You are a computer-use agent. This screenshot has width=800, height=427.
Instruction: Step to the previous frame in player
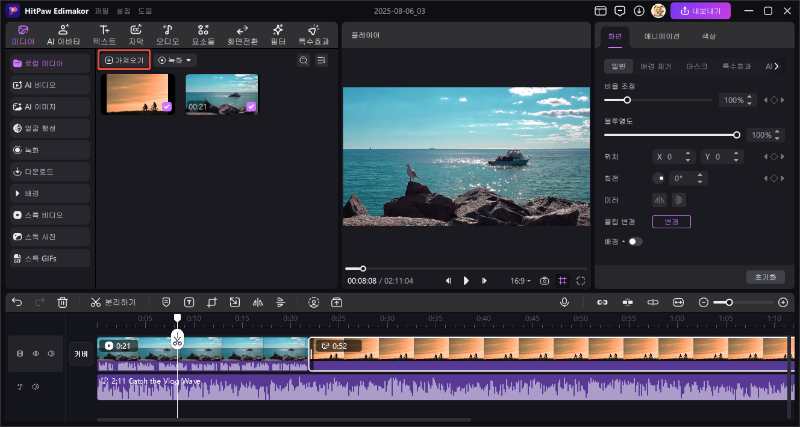point(448,281)
